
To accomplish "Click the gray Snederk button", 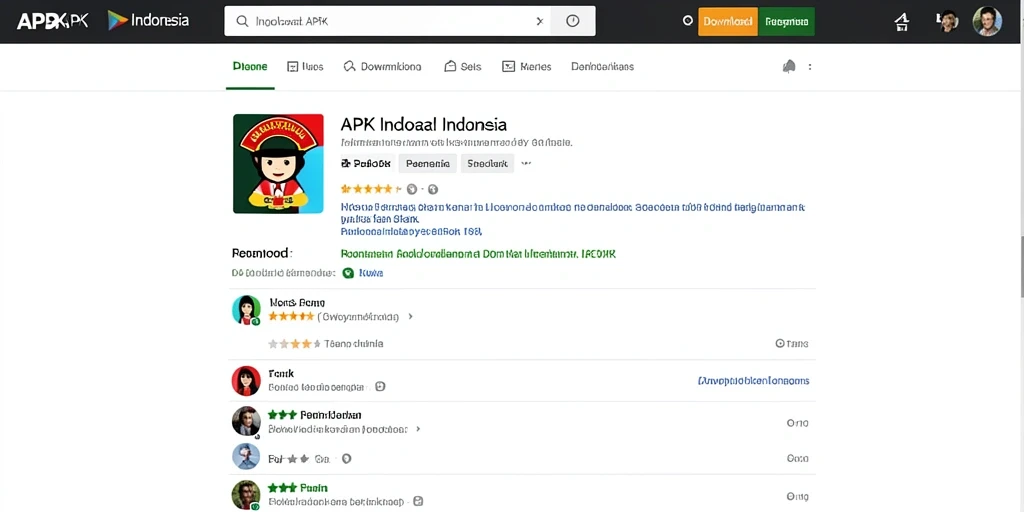I will coord(487,164).
